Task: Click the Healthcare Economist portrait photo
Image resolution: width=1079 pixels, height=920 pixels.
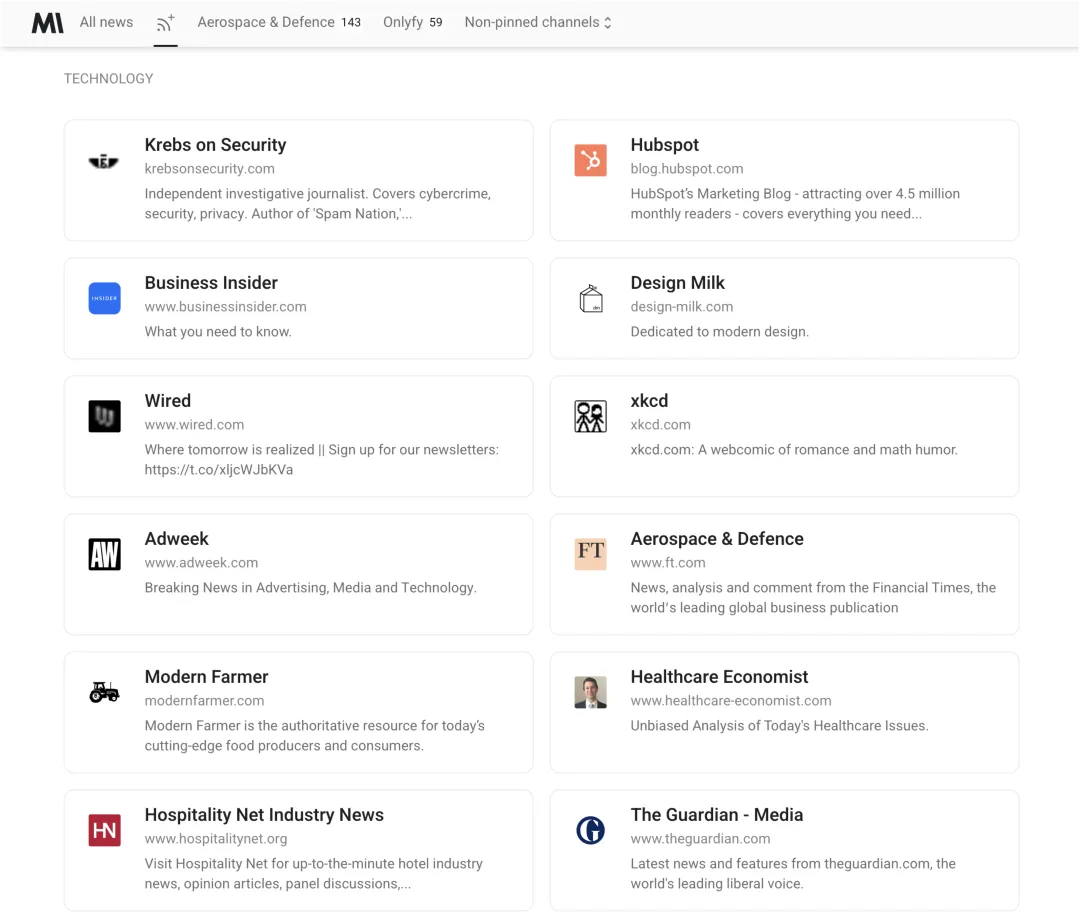Action: pyautogui.click(x=590, y=692)
